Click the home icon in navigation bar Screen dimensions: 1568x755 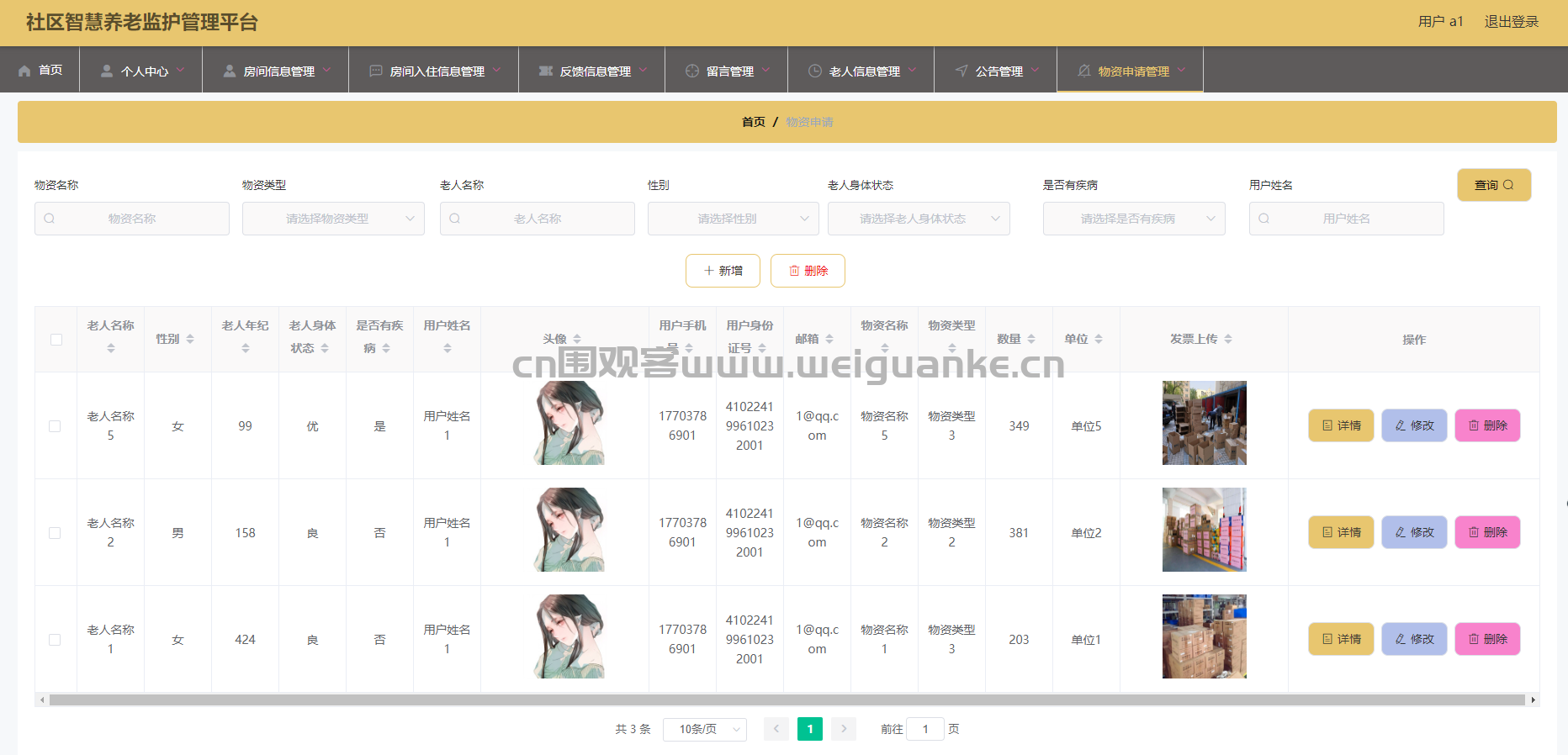pos(25,71)
